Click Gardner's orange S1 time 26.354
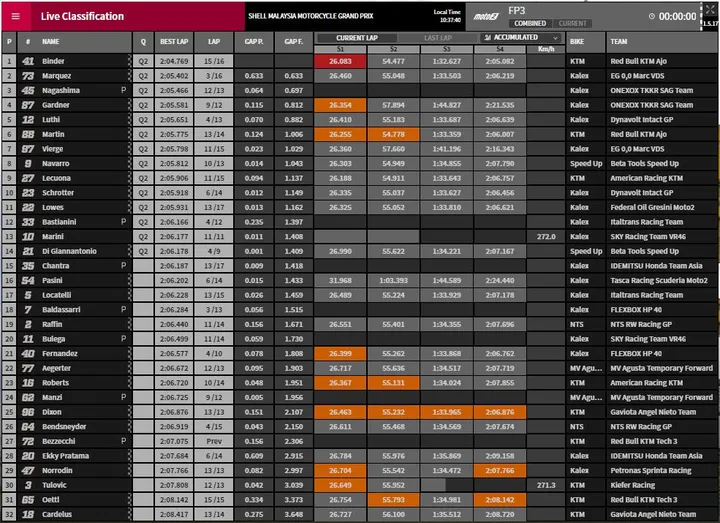 [340, 105]
